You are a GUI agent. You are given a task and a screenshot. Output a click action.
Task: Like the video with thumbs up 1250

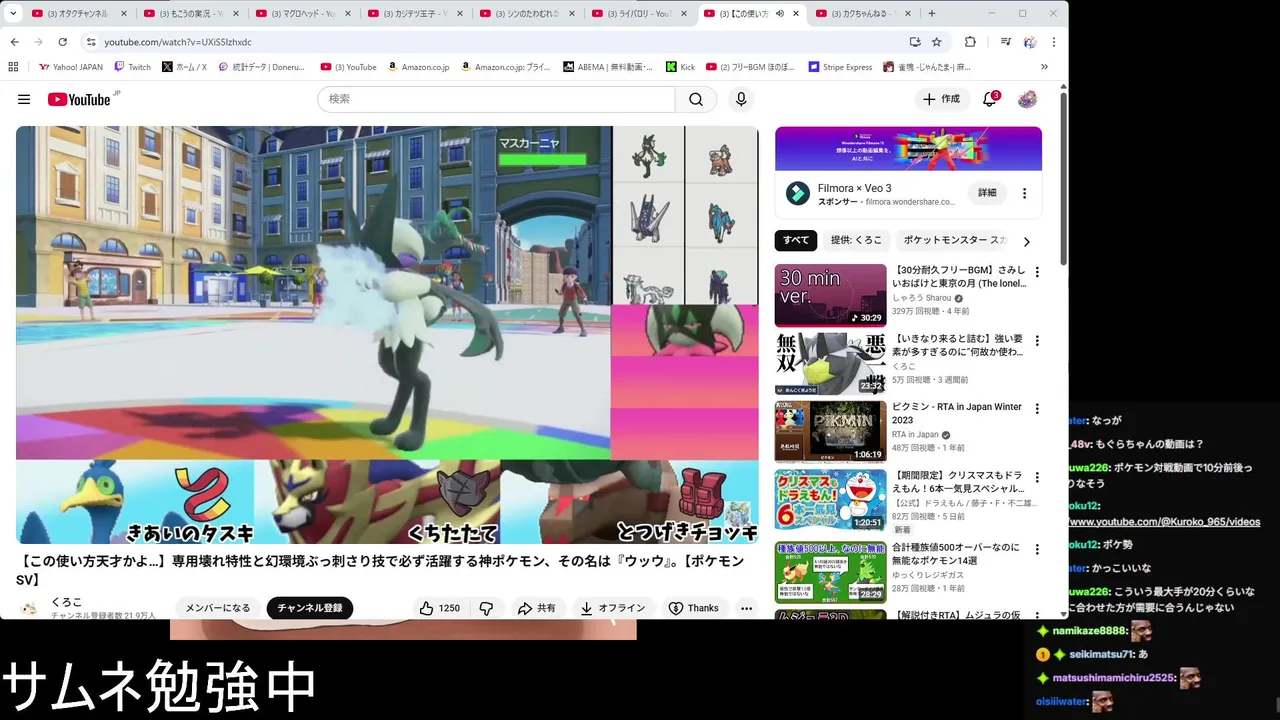[439, 608]
